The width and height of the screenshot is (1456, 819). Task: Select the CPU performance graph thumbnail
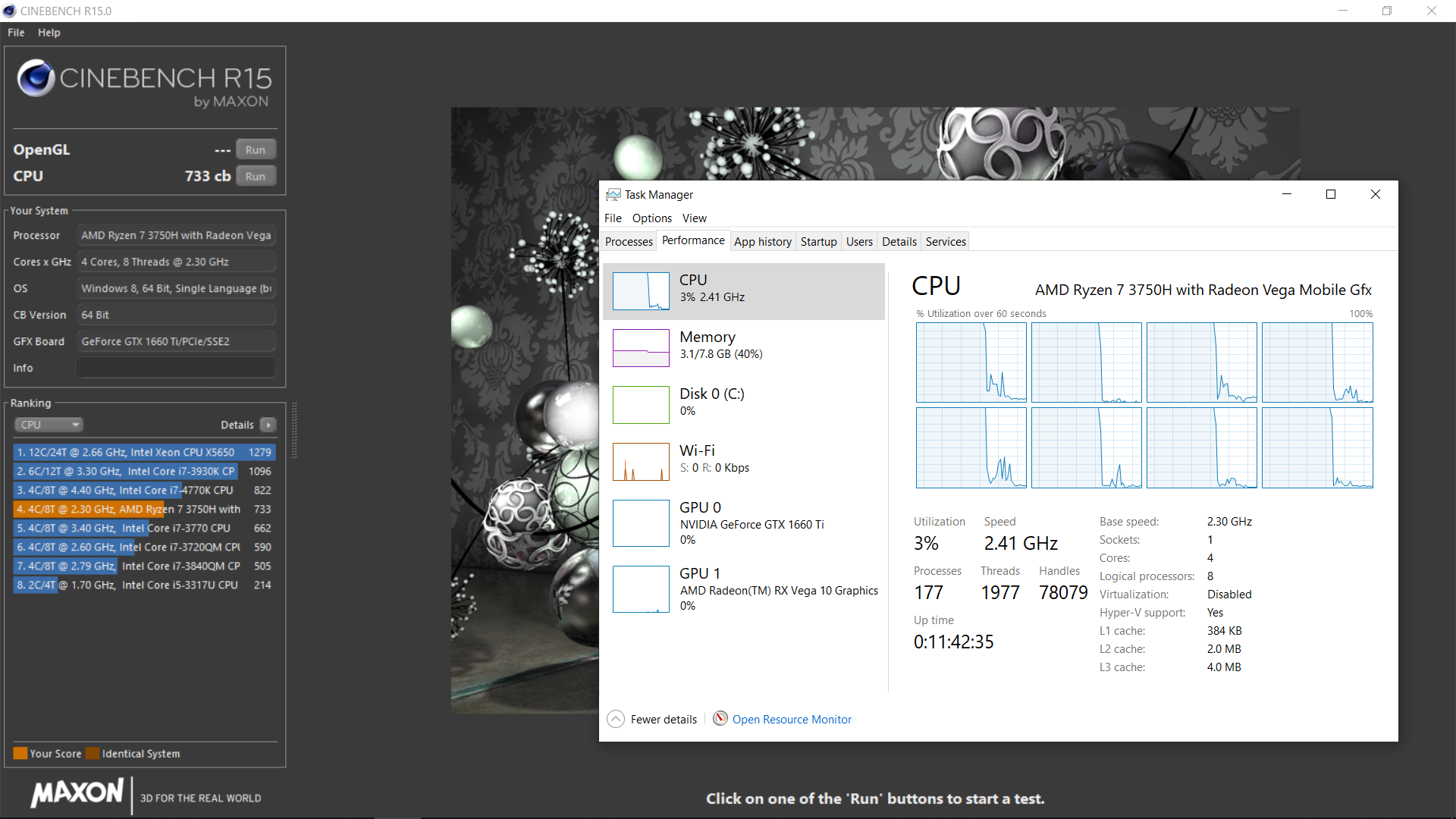[x=641, y=291]
